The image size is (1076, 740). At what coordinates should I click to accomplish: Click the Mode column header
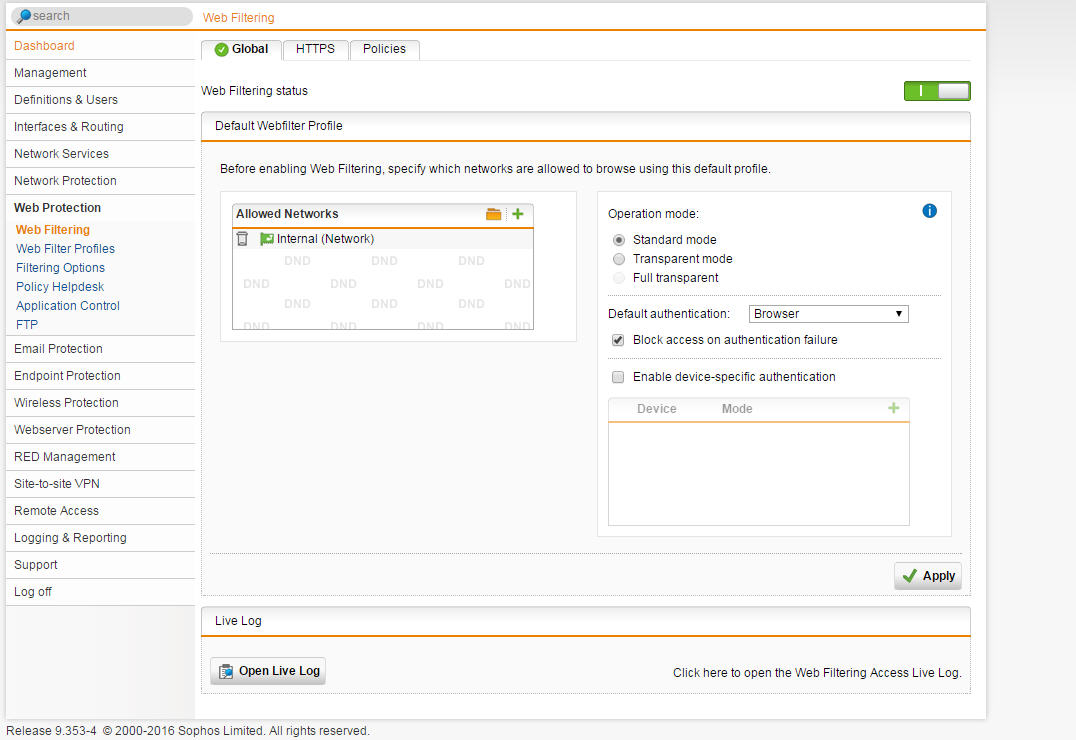tap(737, 409)
